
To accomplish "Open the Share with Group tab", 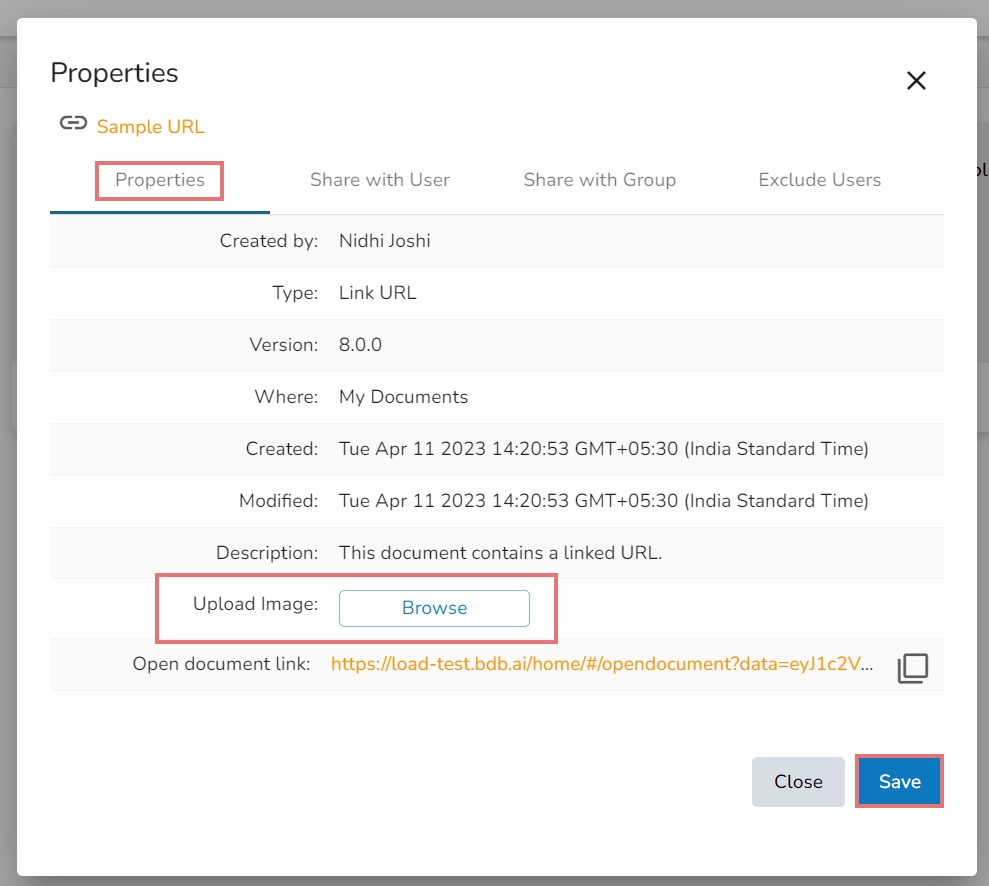I will [x=599, y=181].
